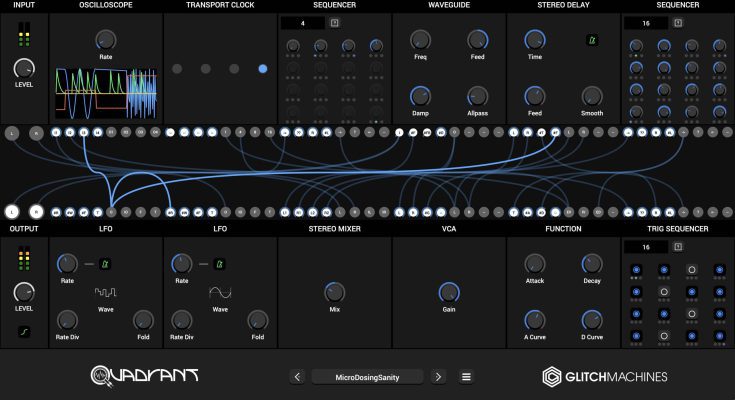Open the Trig Sequencer step count field
Viewport: 735px width, 400px height.
click(x=645, y=246)
